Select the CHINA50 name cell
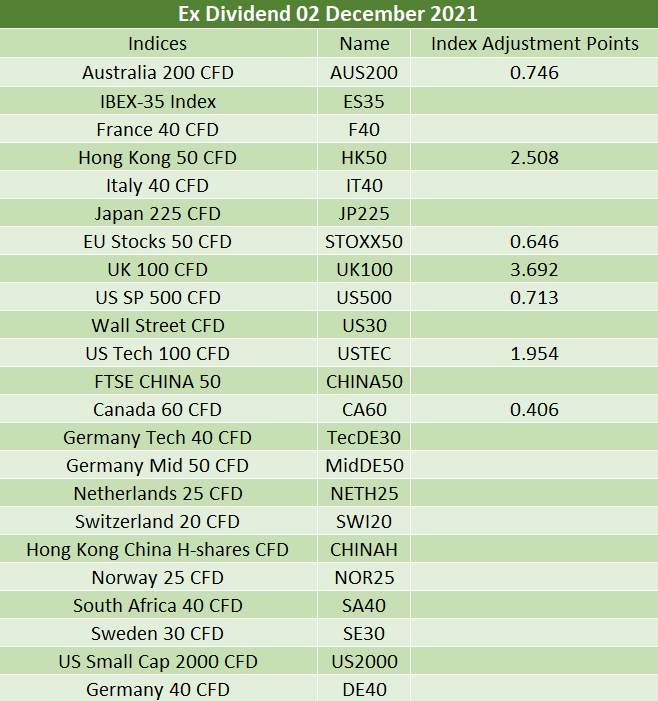Image resolution: width=658 pixels, height=701 pixels. [364, 381]
